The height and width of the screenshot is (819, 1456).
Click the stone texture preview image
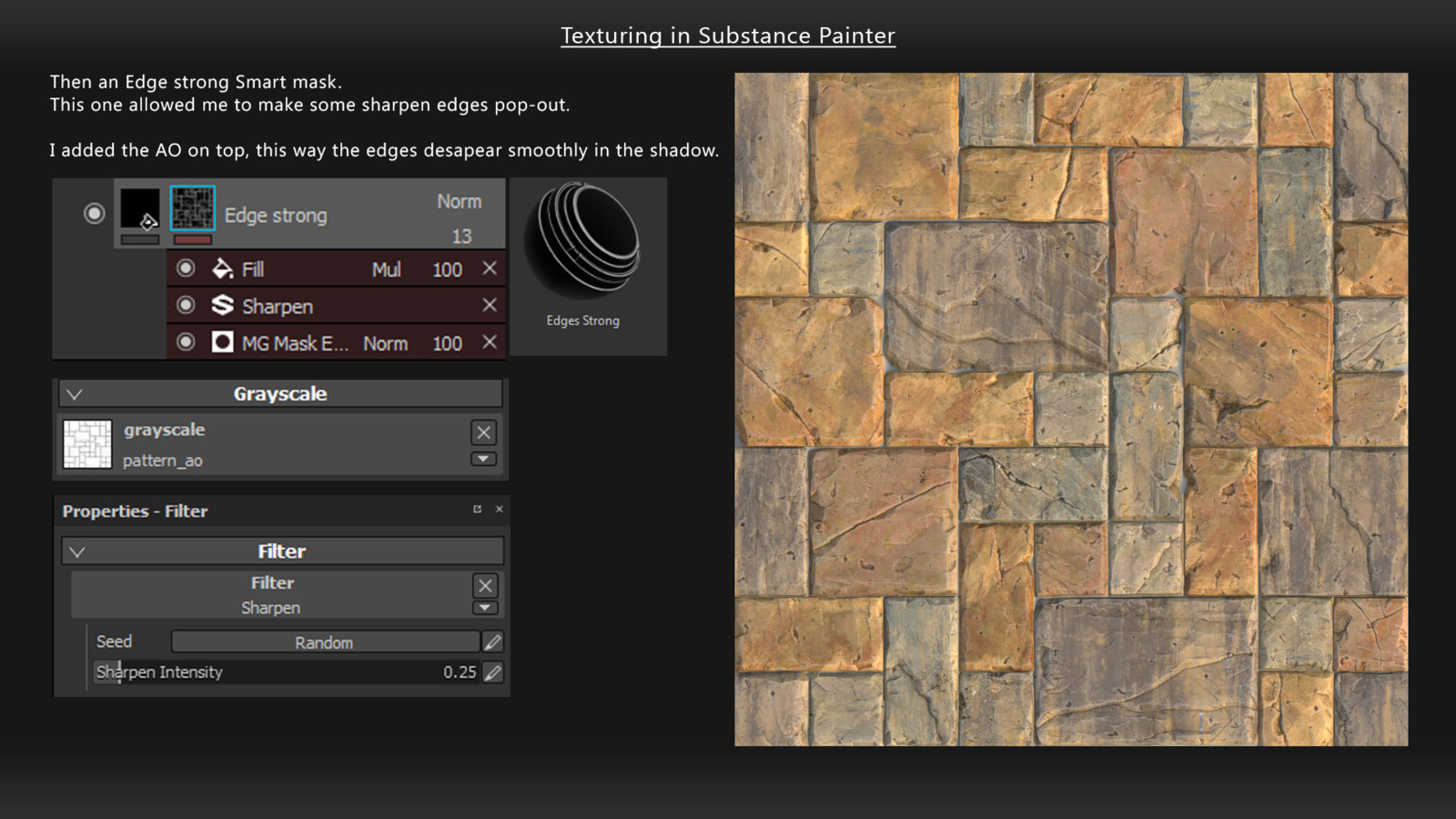tap(1071, 409)
